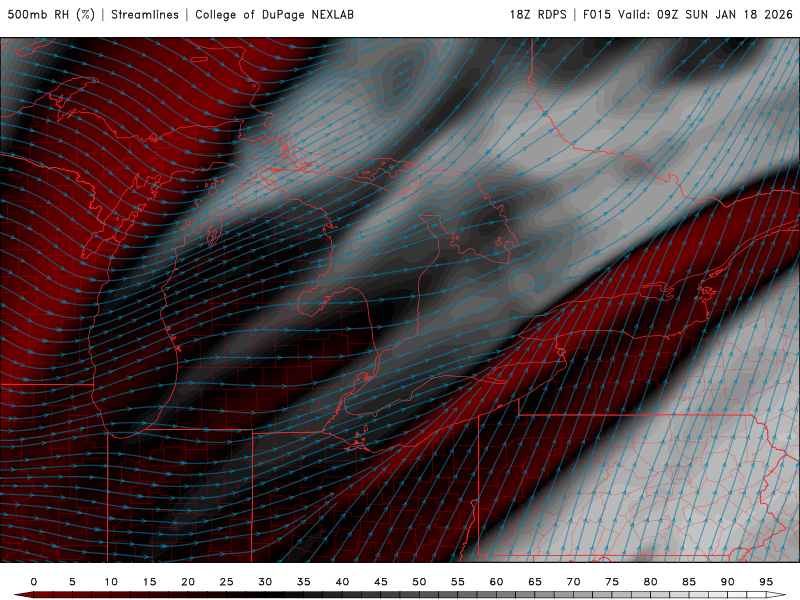The height and width of the screenshot is (600, 800).
Task: Click the '90' color scale label
Action: click(x=728, y=582)
